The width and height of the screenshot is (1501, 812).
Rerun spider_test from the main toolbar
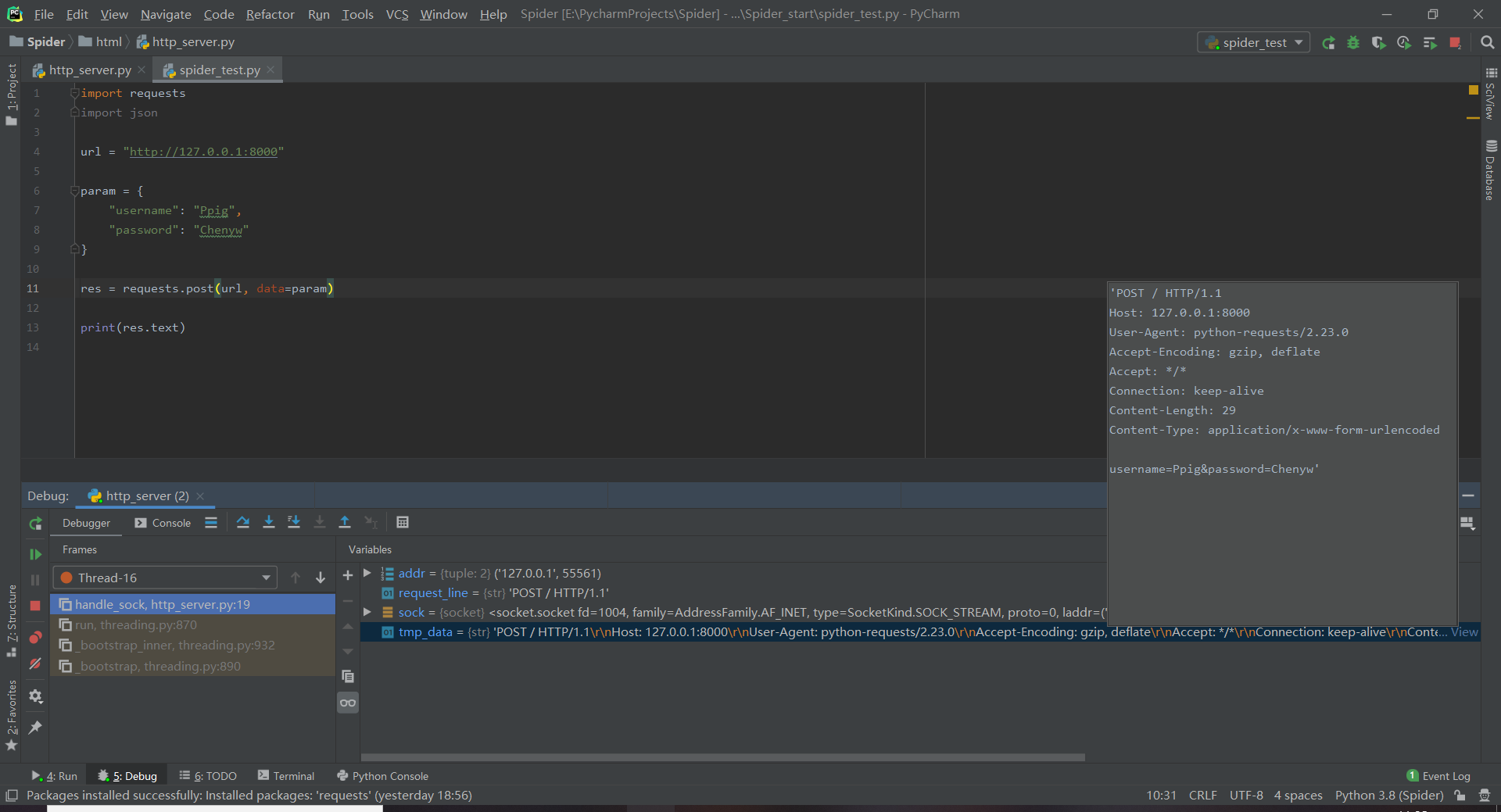(1328, 43)
